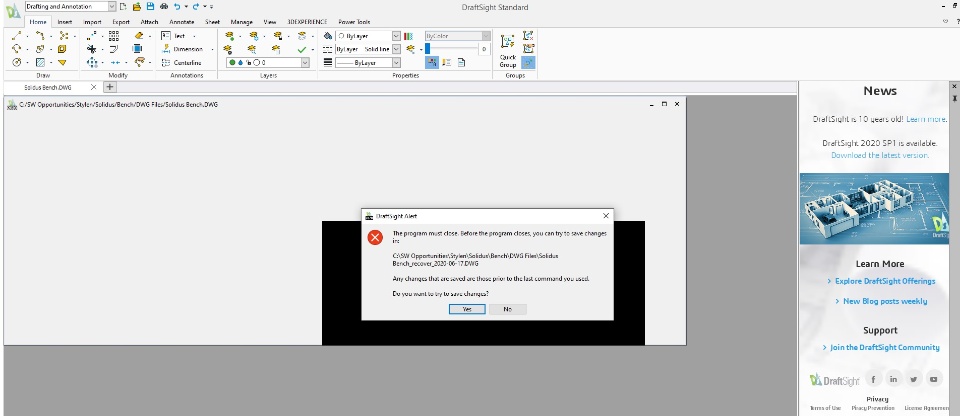960x416 pixels.
Task: Click No in the DraftSight Alert dialog
Action: [508, 309]
